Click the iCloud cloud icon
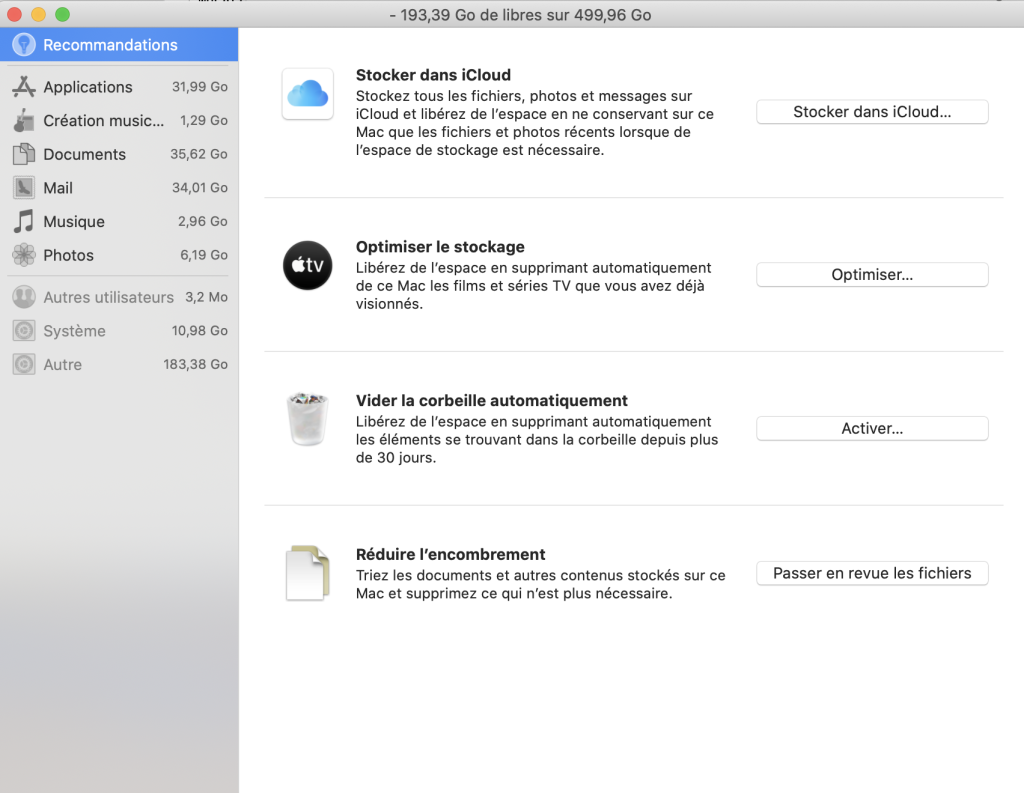This screenshot has width=1024, height=793. (307, 94)
